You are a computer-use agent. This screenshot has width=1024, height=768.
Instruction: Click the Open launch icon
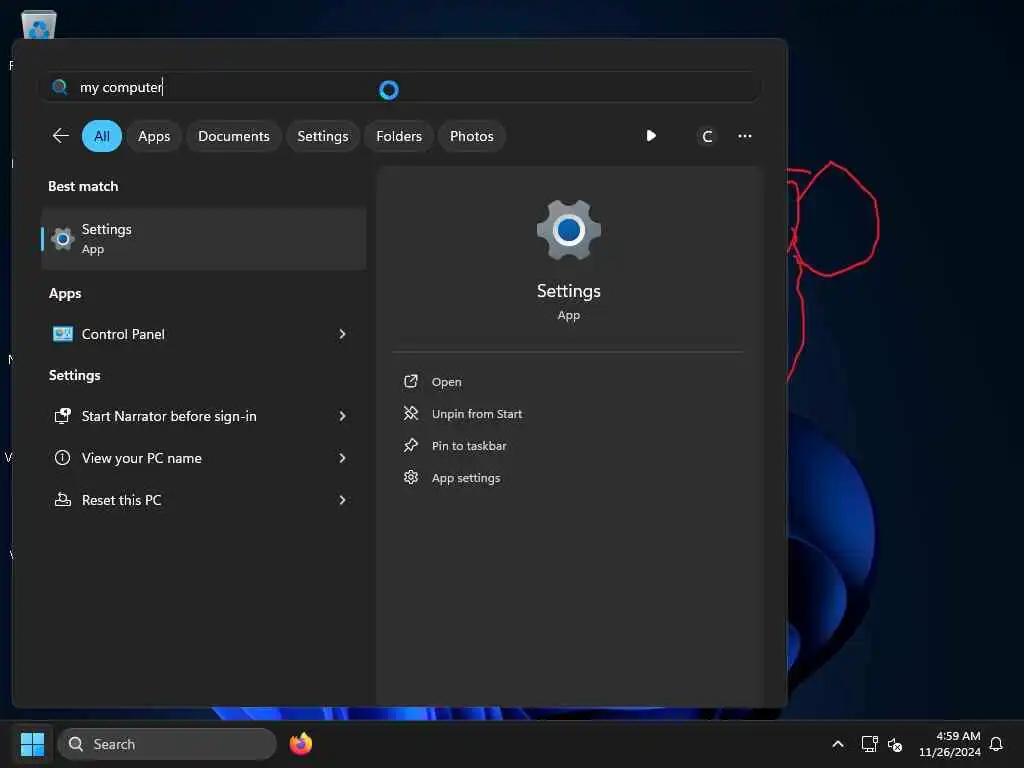411,381
